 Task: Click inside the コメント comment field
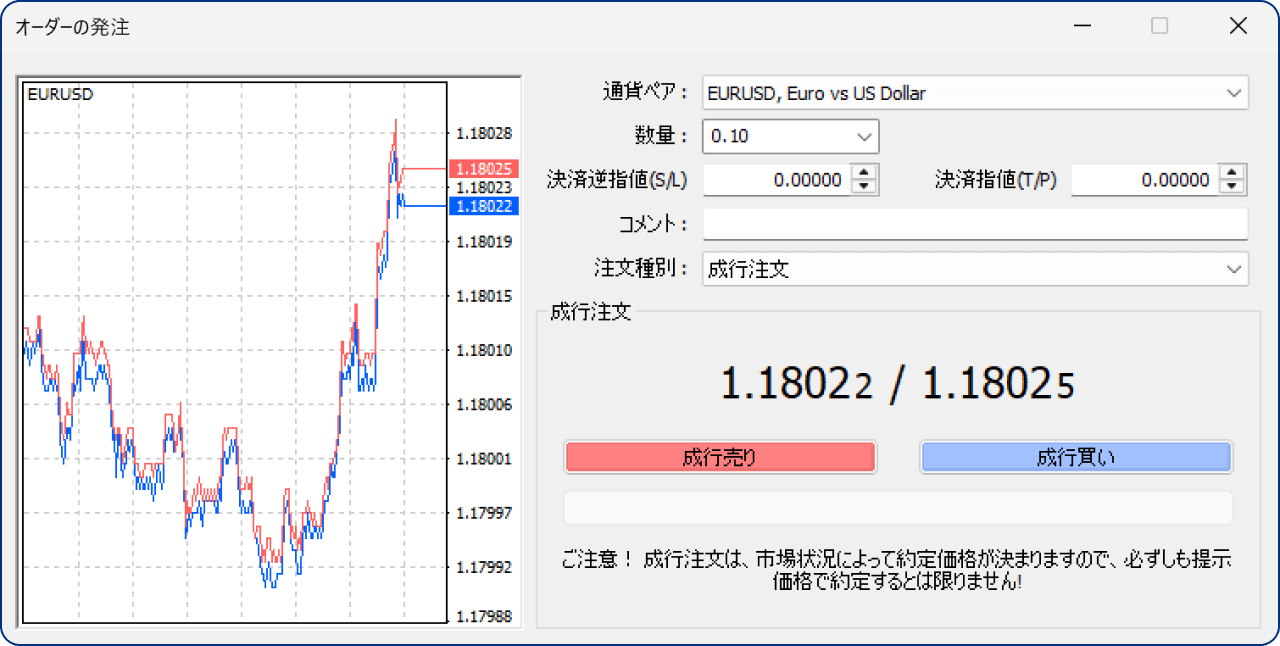pyautogui.click(x=975, y=224)
